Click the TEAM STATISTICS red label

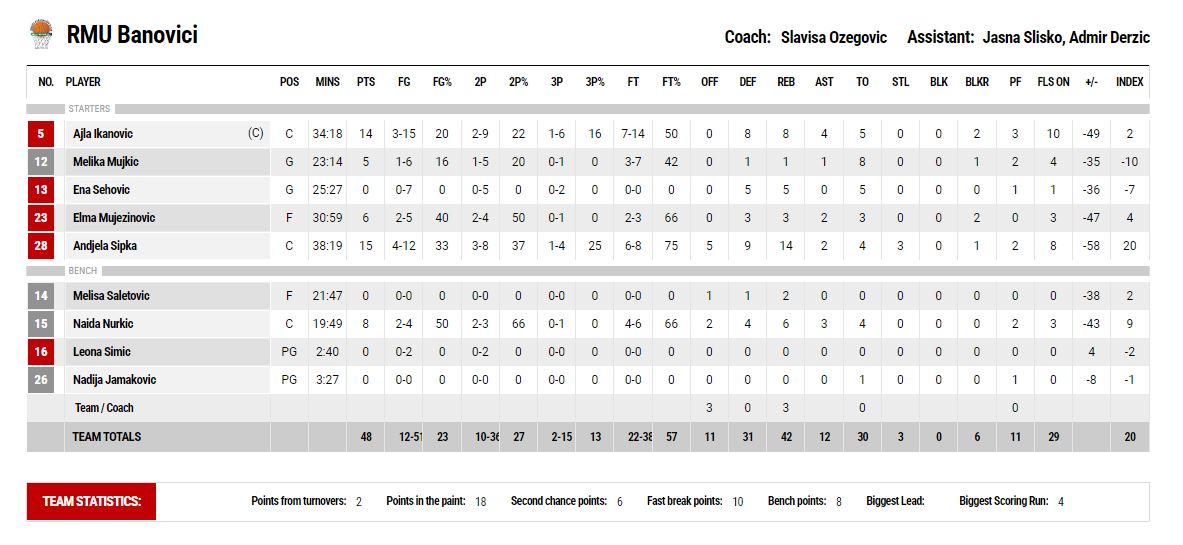tap(91, 502)
